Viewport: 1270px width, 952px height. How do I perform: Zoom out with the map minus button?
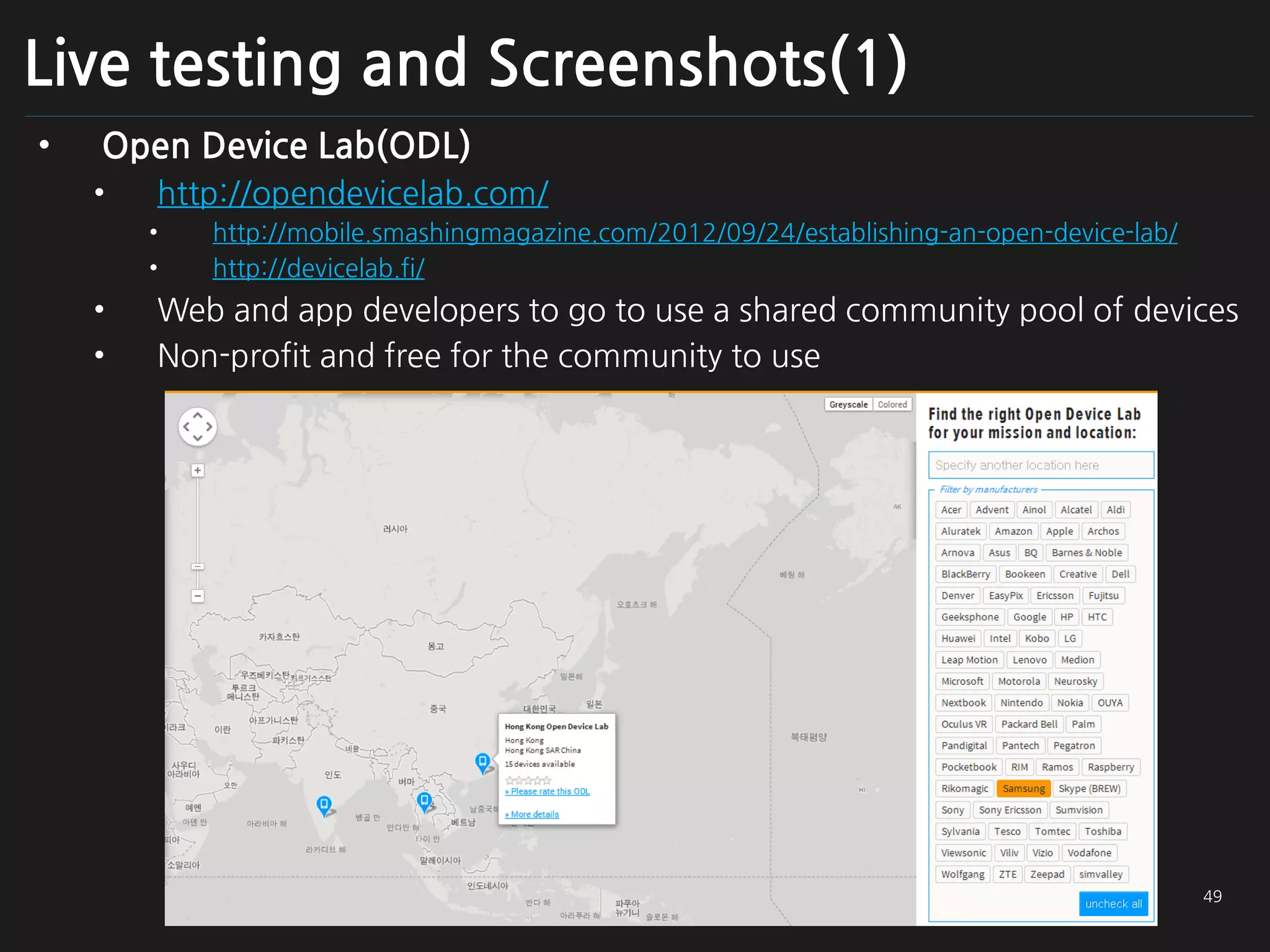198,596
